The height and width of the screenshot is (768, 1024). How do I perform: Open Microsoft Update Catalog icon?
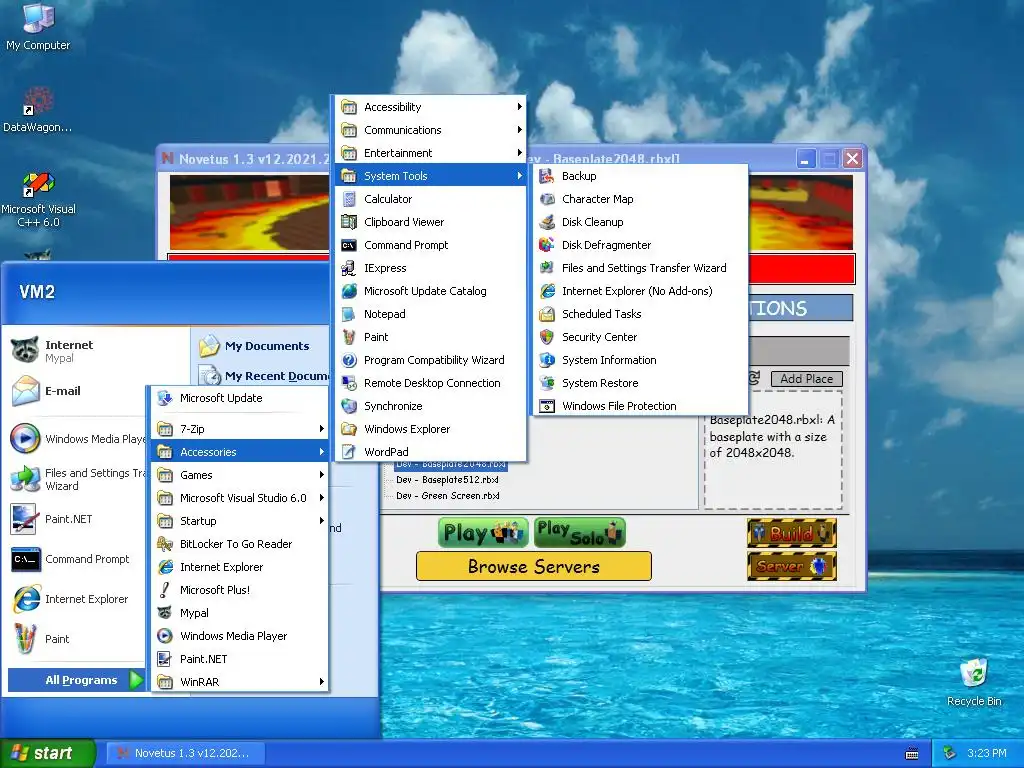349,291
